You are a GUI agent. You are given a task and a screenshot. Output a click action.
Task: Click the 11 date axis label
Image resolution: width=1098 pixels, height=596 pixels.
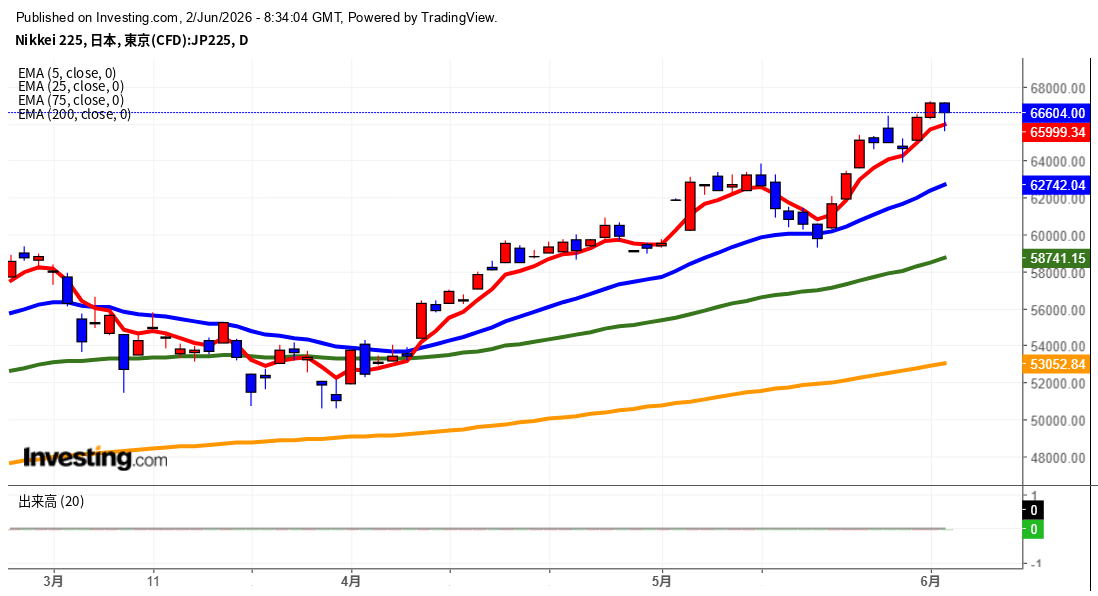pyautogui.click(x=153, y=581)
